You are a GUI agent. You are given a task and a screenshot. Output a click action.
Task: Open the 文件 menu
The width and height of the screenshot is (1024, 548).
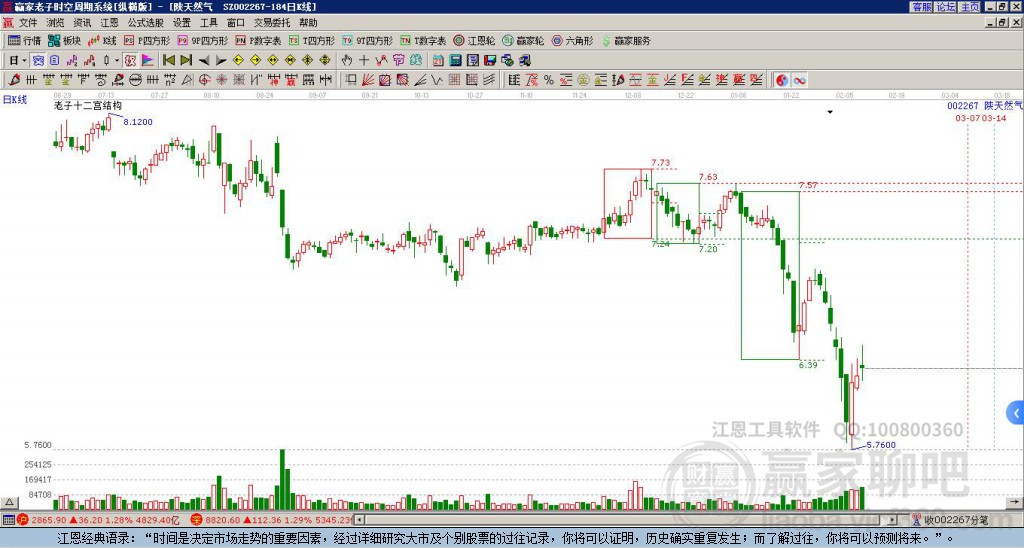[x=27, y=23]
